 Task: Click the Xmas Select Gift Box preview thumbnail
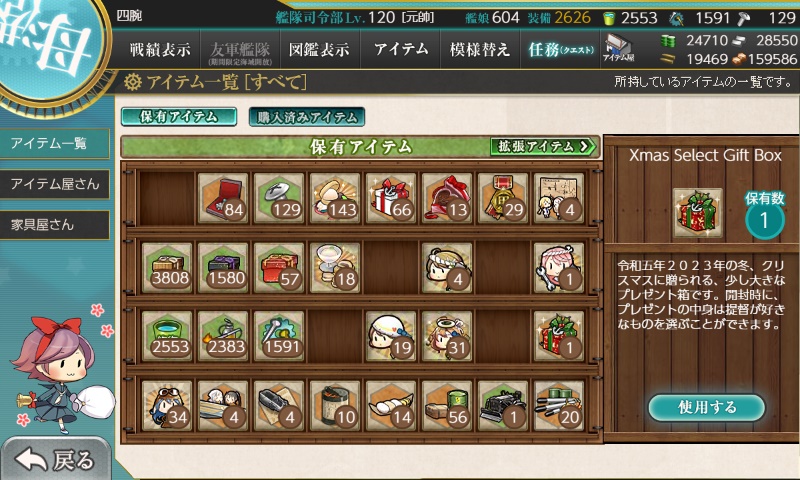tap(697, 213)
